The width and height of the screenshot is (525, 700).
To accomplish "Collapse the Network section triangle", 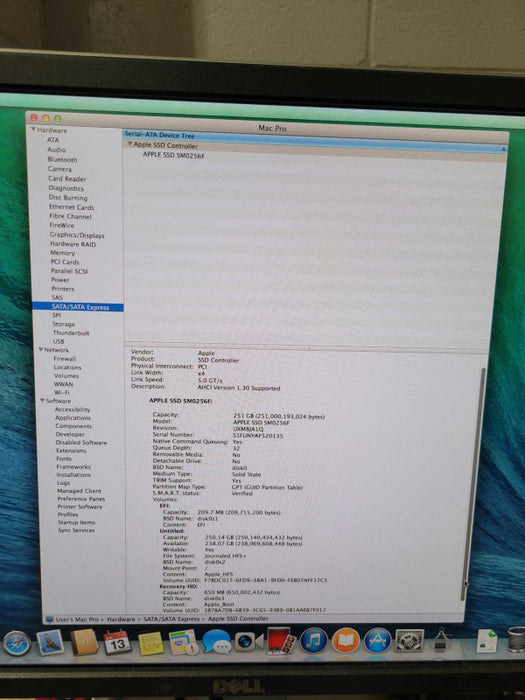I will click(41, 350).
